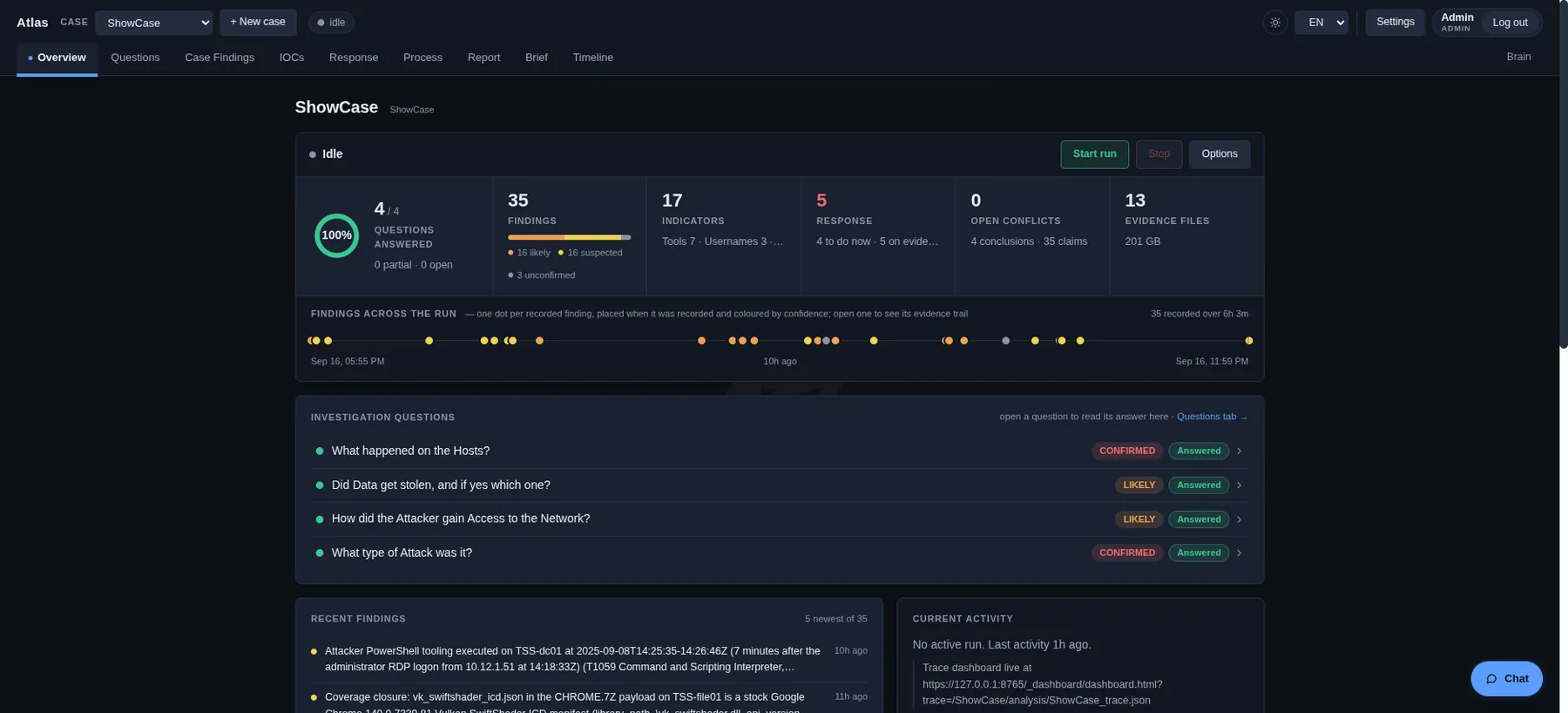
Task: Click LIKELY badge on 'Did Data get stolen'
Action: [x=1139, y=485]
